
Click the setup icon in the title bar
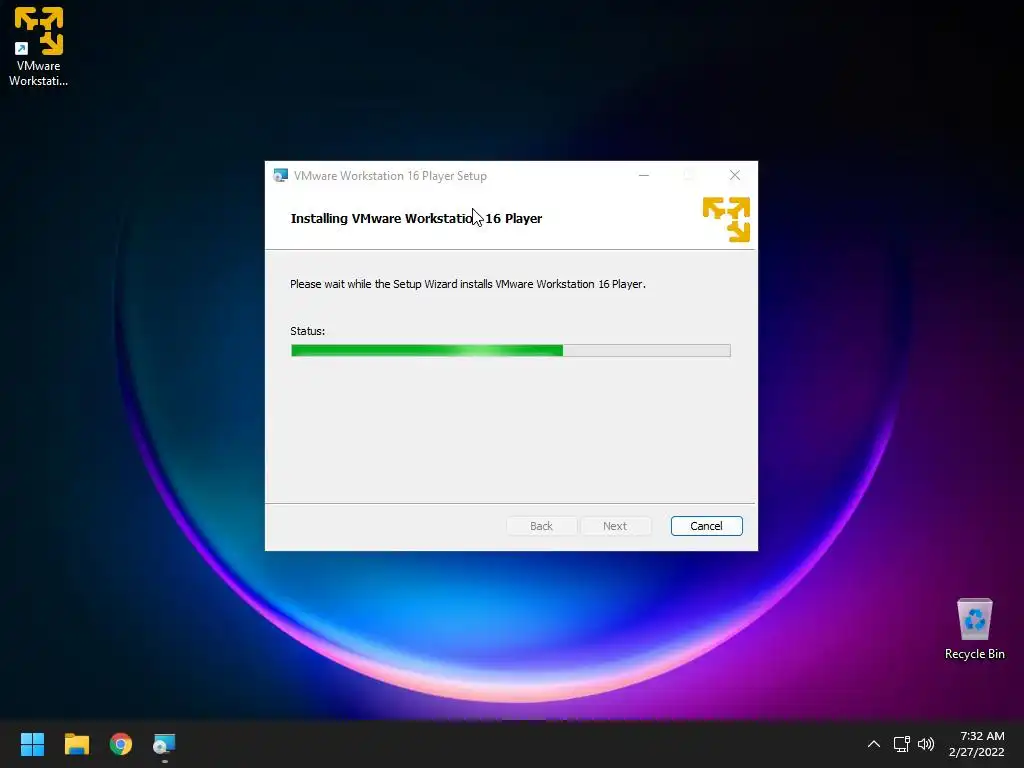pyautogui.click(x=280, y=176)
